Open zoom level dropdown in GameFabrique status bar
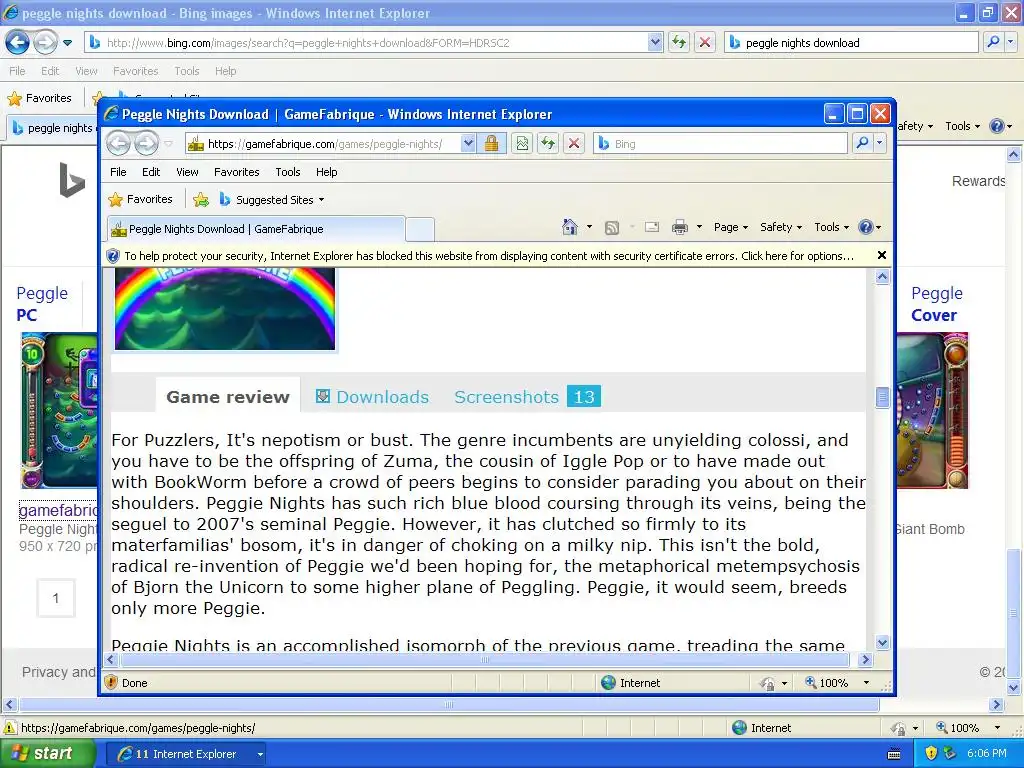Image resolution: width=1024 pixels, height=768 pixels. [866, 683]
